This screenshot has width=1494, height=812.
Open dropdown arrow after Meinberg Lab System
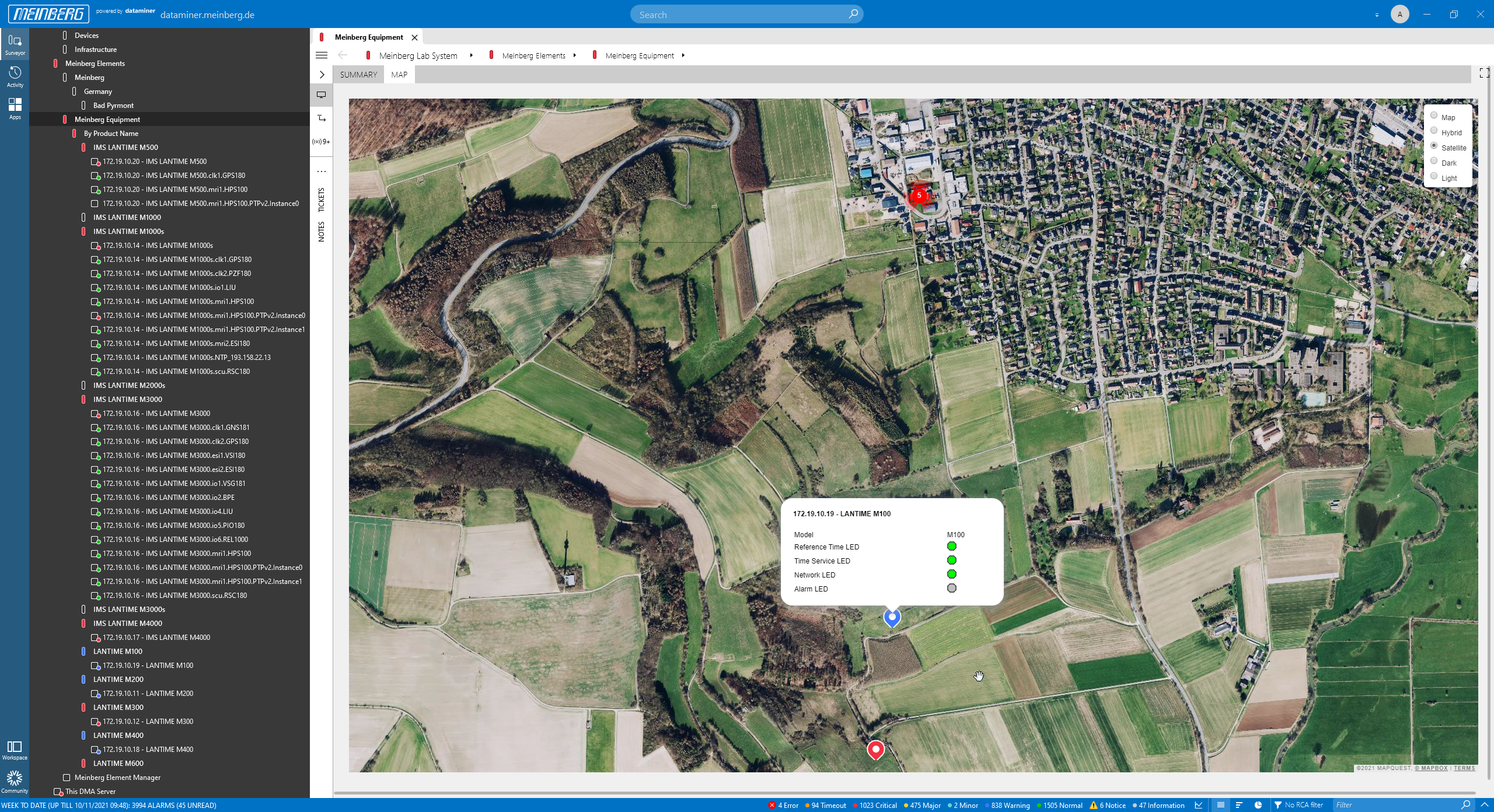(471, 55)
